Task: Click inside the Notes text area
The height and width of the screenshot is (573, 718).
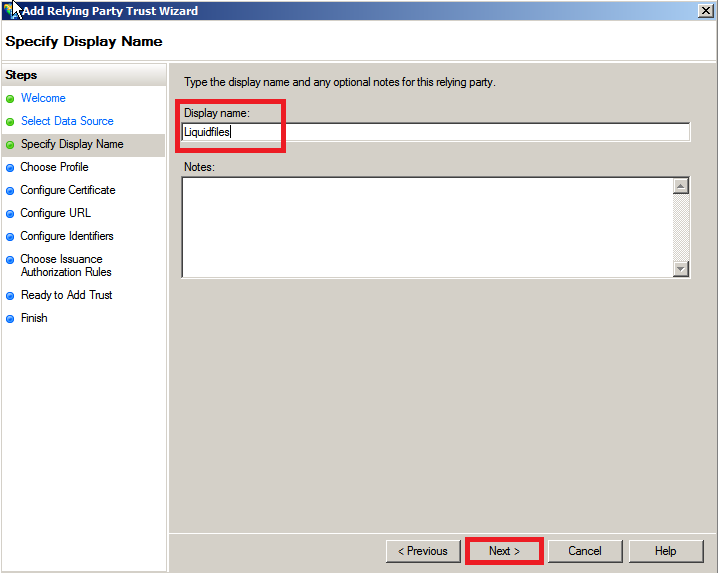Action: coord(425,227)
